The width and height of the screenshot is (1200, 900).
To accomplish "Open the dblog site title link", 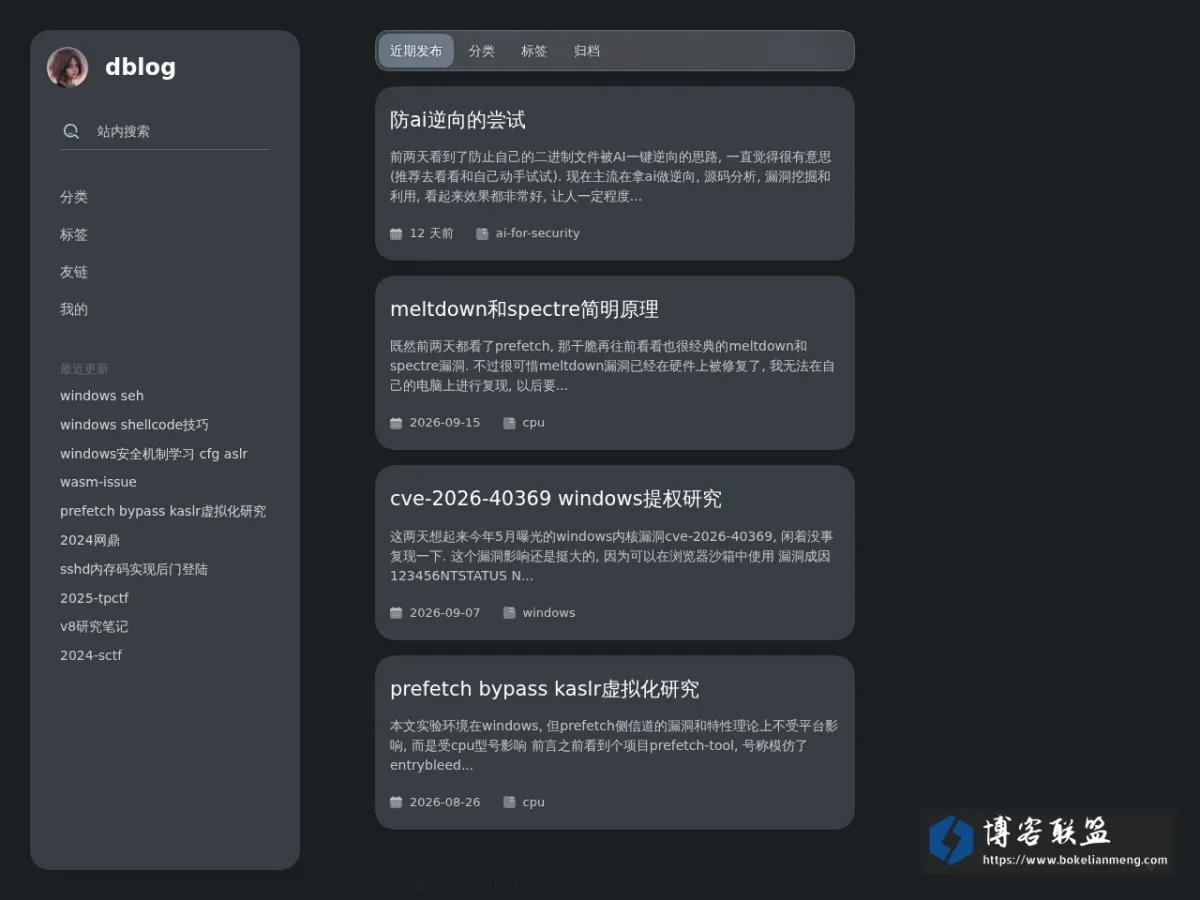I will coord(140,67).
